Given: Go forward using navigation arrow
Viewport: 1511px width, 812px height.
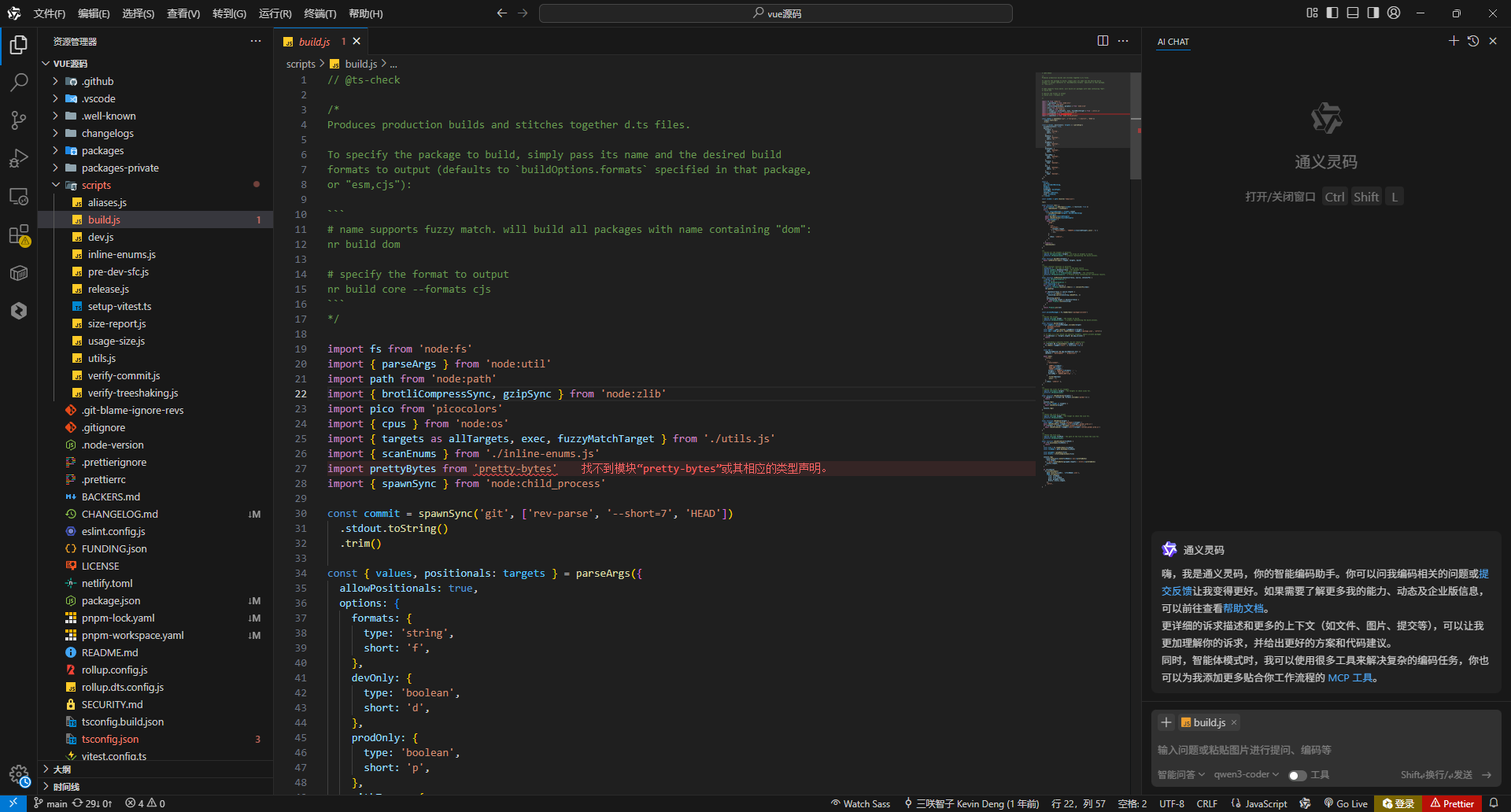Looking at the screenshot, I should [523, 13].
